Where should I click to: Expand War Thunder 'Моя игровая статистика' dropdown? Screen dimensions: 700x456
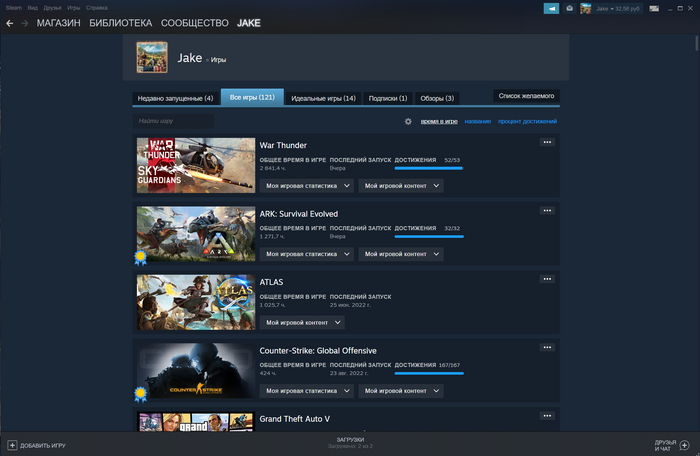308,186
